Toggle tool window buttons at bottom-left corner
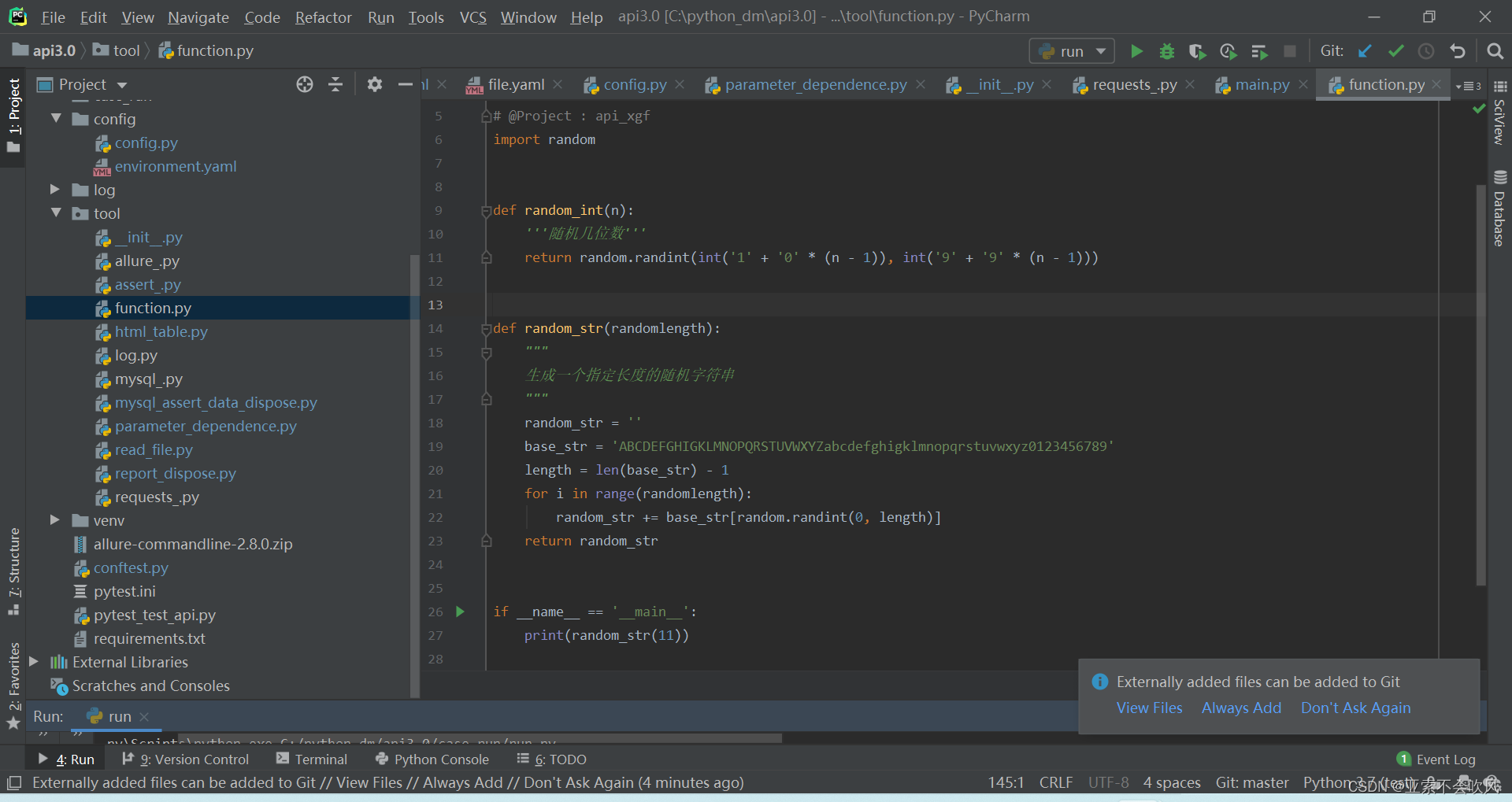The image size is (1512, 802). [13, 783]
